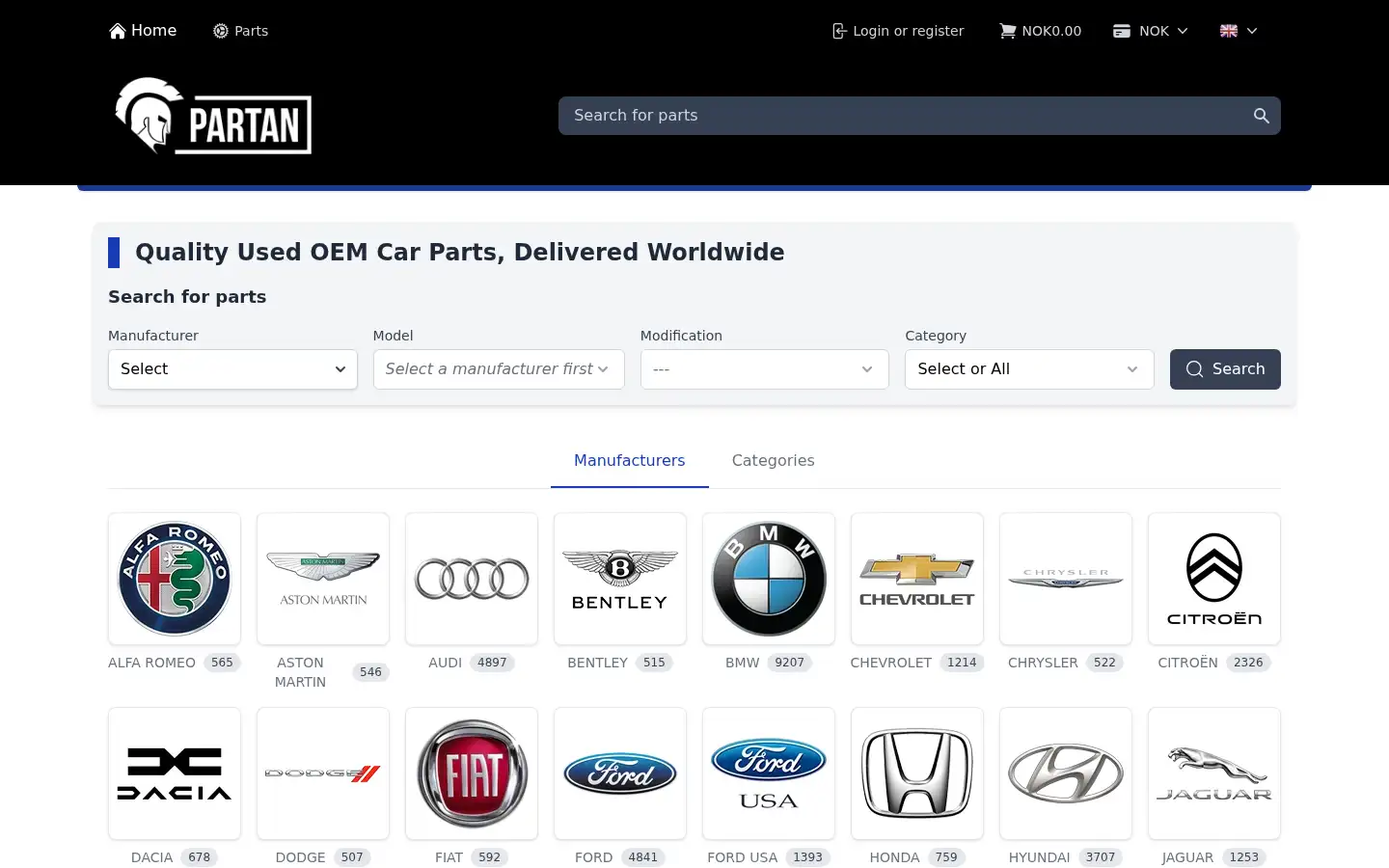Click the Search button
The image size is (1389, 868).
(1225, 369)
